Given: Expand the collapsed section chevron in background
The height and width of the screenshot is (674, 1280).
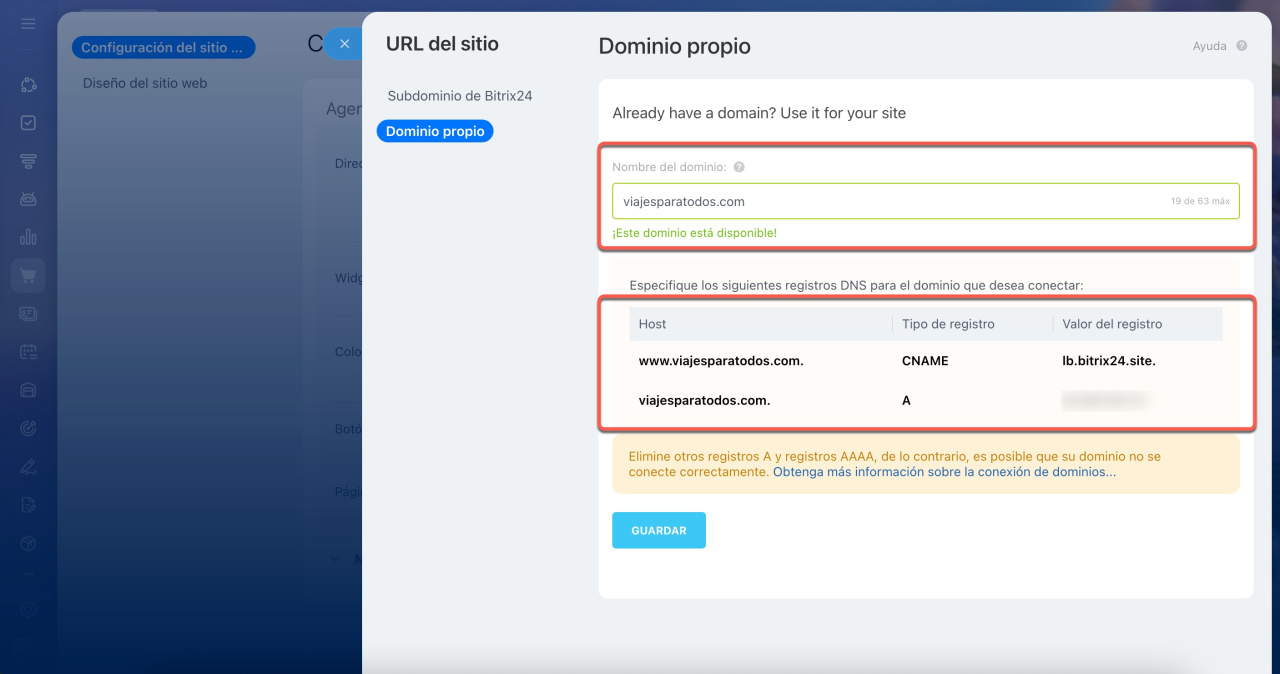Looking at the screenshot, I should (x=335, y=559).
